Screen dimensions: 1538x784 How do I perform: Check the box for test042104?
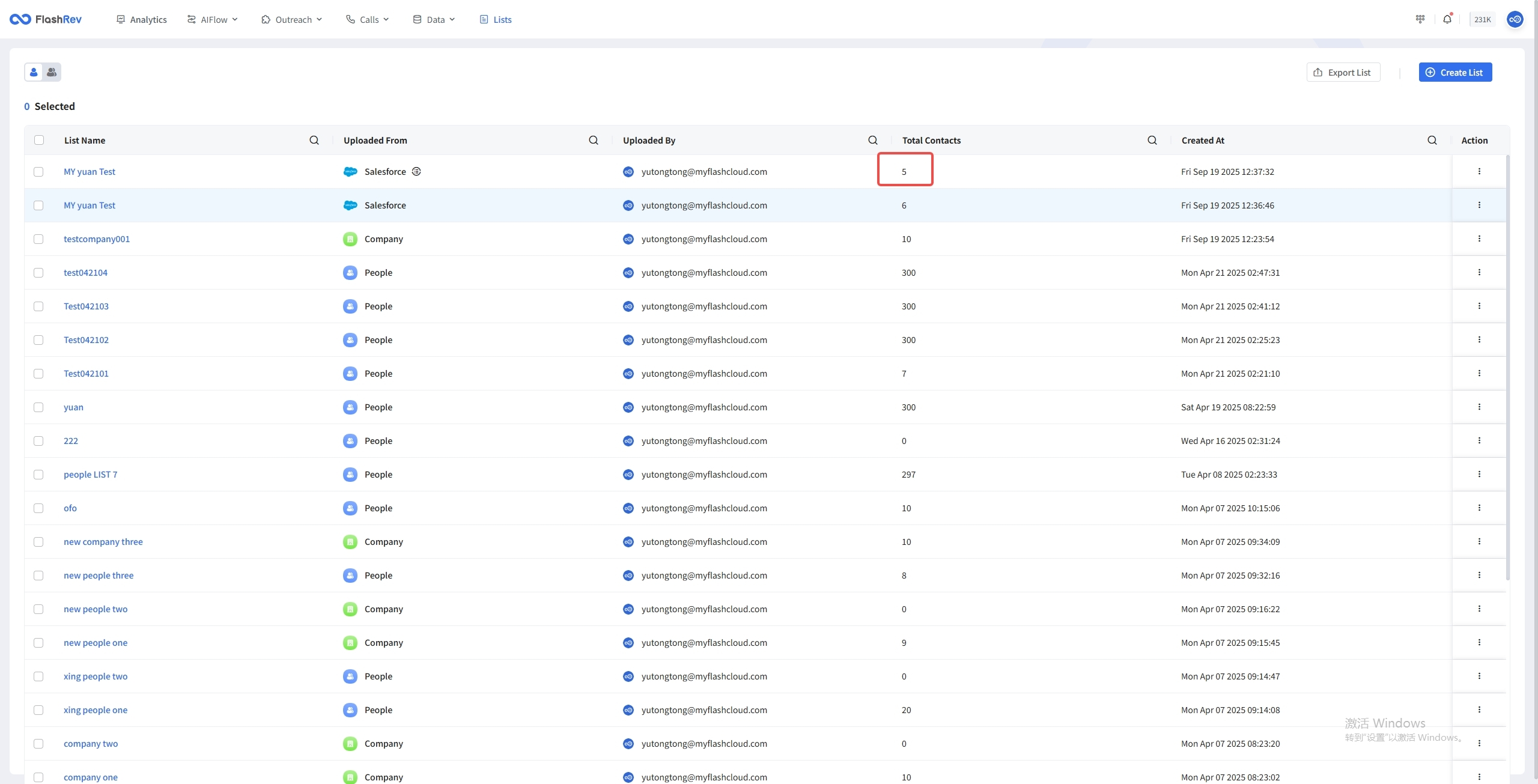coord(38,272)
